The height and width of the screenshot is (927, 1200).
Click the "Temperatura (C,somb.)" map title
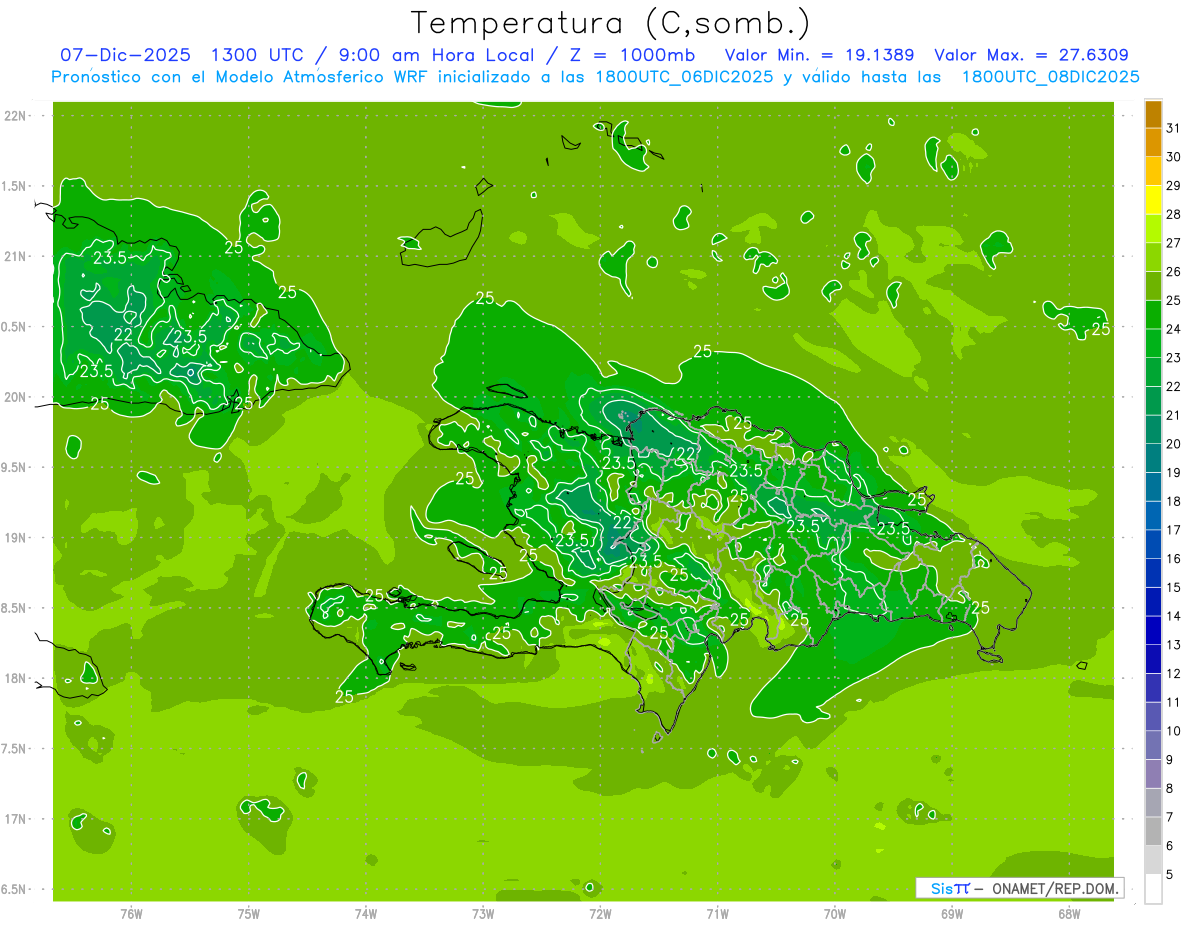click(610, 22)
